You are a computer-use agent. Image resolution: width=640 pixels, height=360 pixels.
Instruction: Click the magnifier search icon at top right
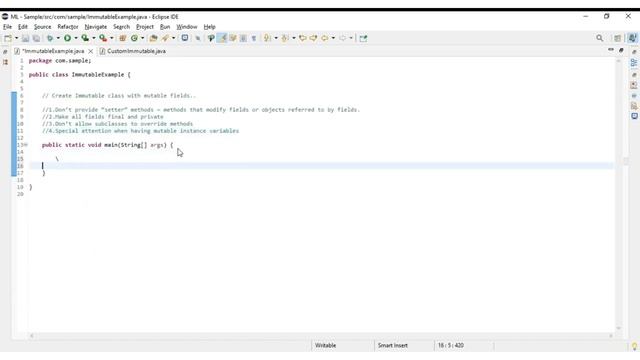pos(599,38)
